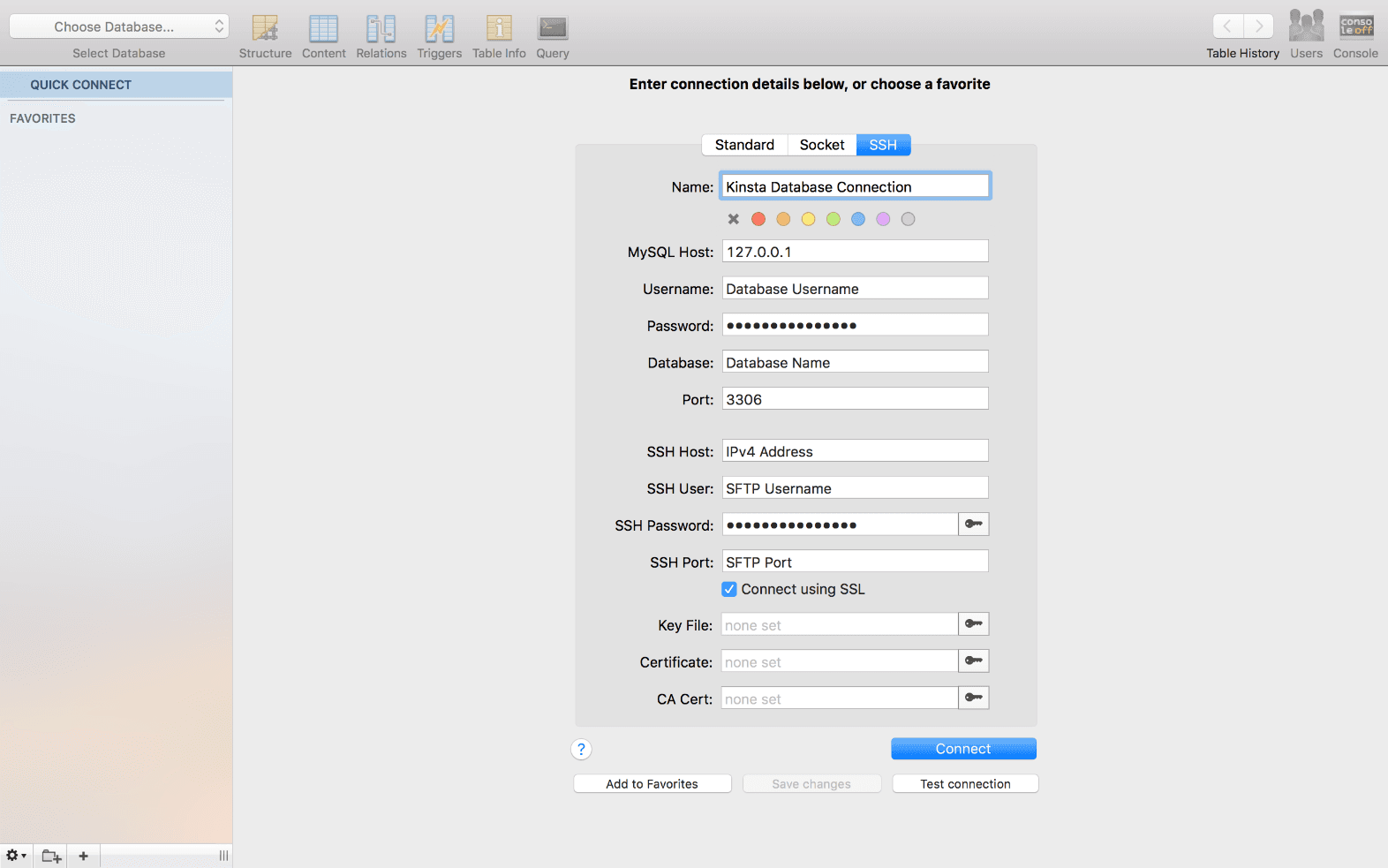Viewport: 1388px width, 868px height.
Task: Switch to the Socket connection tab
Action: (821, 145)
